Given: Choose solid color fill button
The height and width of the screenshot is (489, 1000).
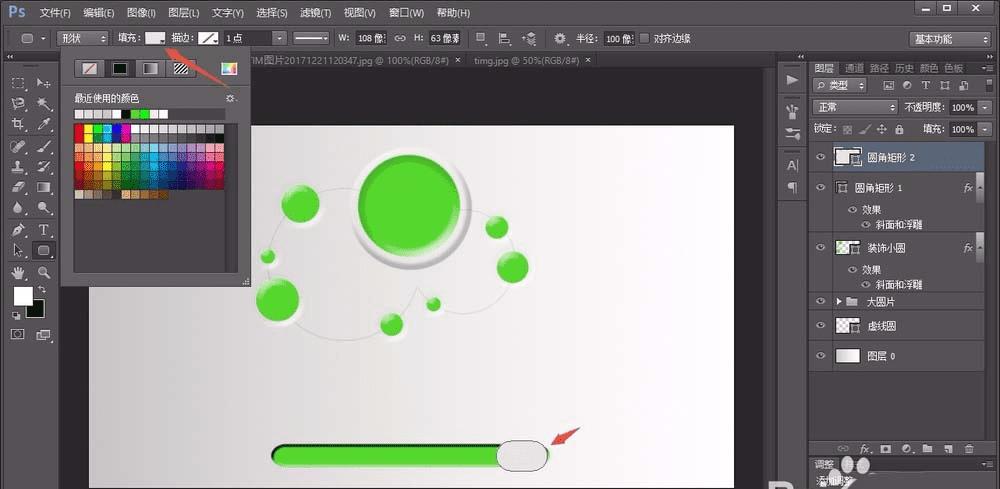Looking at the screenshot, I should click(120, 68).
